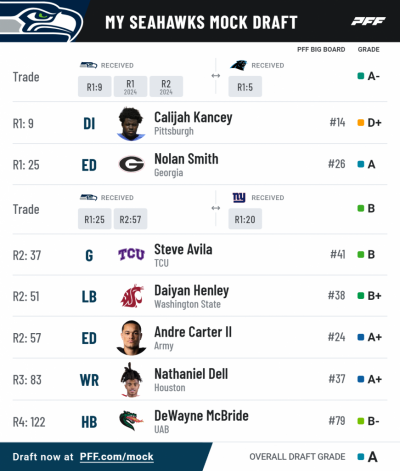
Task: Click Andre Carter II's headshot photo
Action: pos(131,338)
